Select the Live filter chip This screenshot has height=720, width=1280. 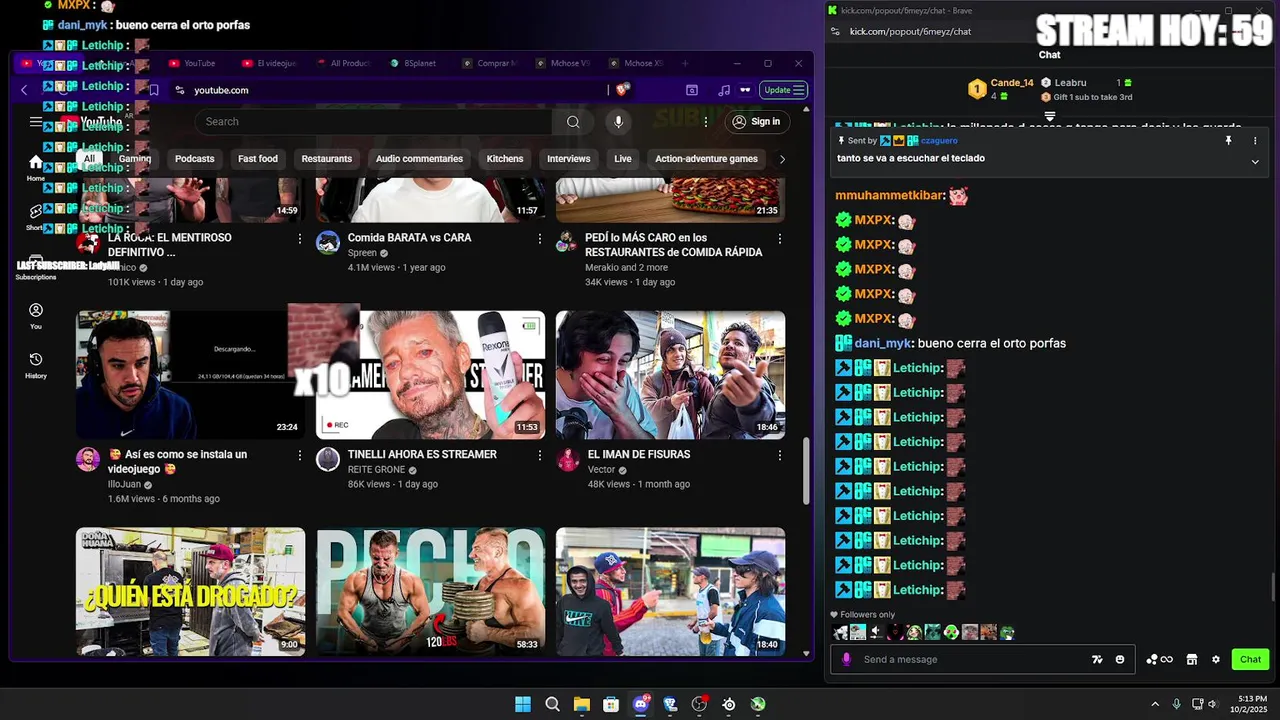pyautogui.click(x=623, y=159)
